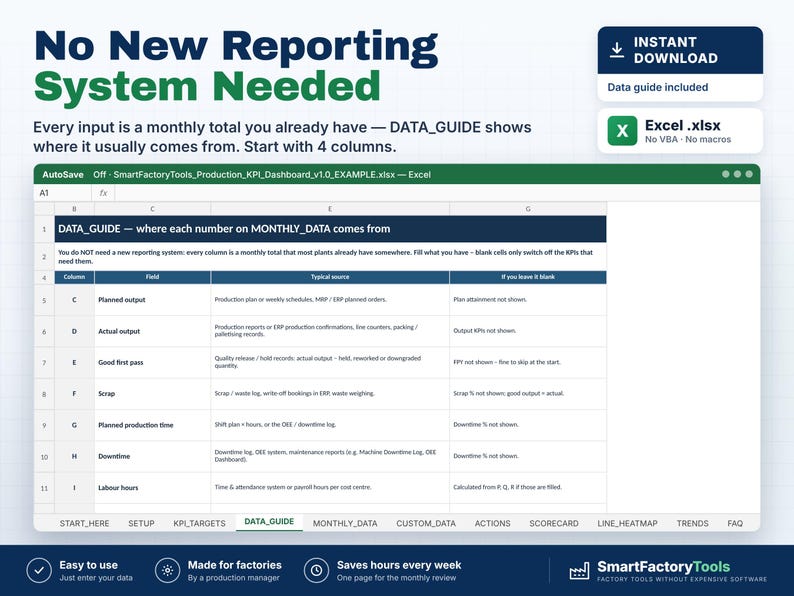The image size is (794, 596).
Task: Open the CUSTOM_DATA sheet tab
Action: point(426,523)
